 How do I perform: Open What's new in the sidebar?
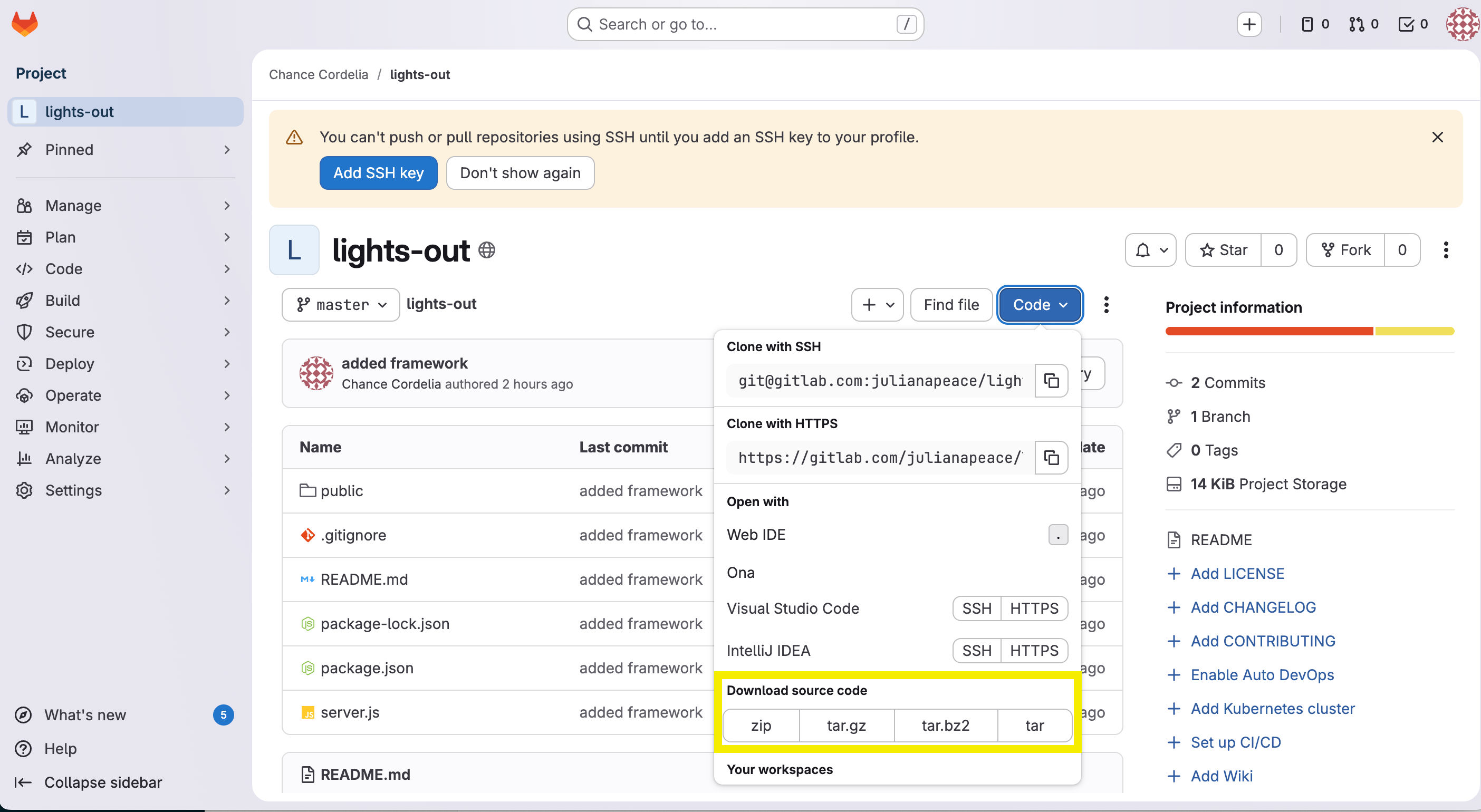click(84, 714)
